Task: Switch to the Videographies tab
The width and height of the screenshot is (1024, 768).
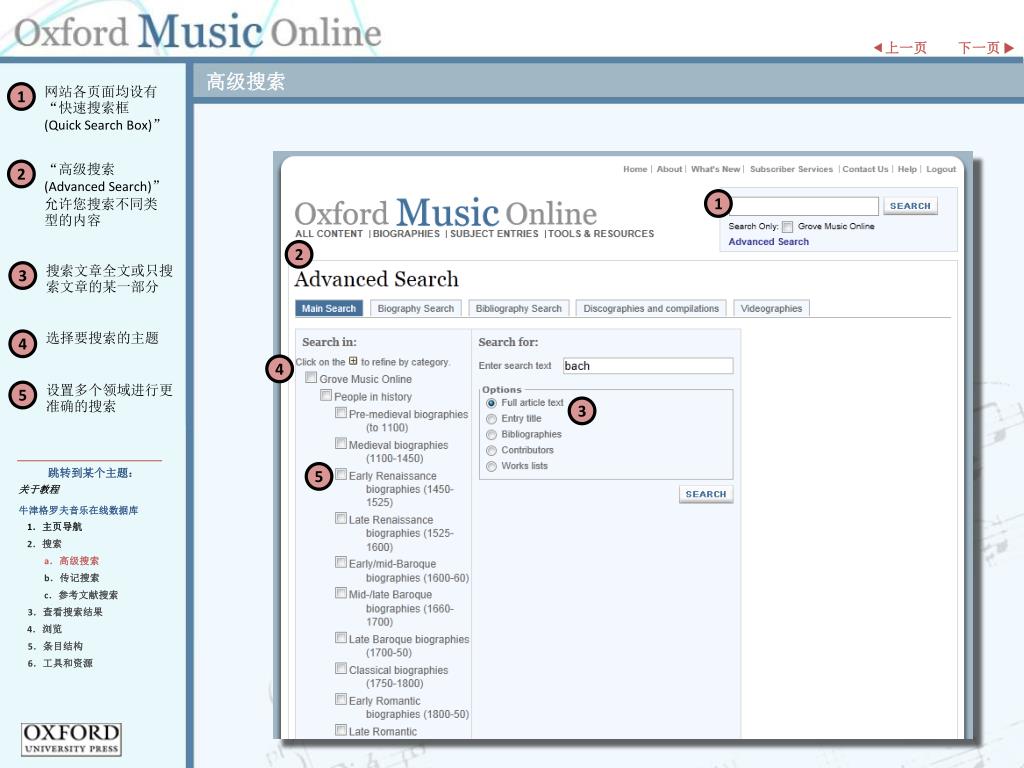Action: click(771, 308)
